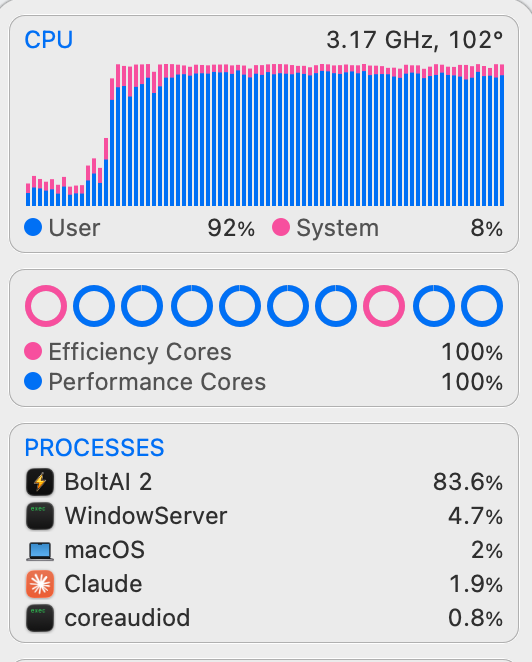Click the 3.17 GHz, 102° readout
Image resolution: width=532 pixels, height=662 pixels.
pyautogui.click(x=414, y=40)
